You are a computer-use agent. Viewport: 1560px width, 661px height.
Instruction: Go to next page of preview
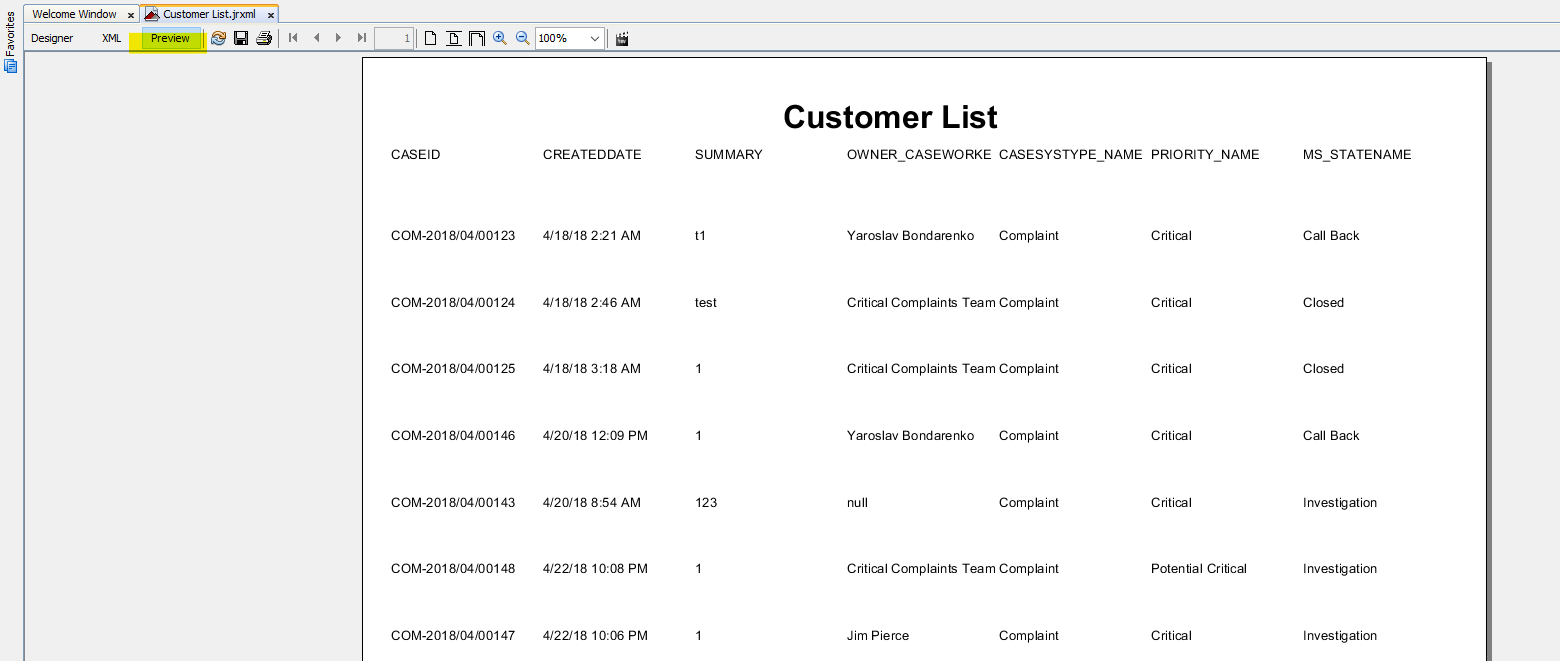click(339, 38)
